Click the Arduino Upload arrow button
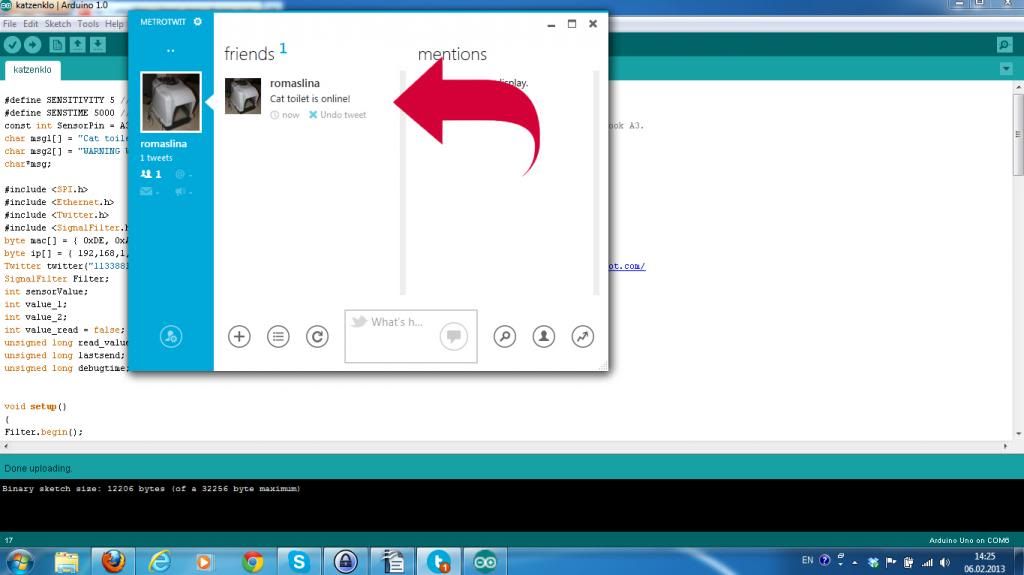The width and height of the screenshot is (1024, 575). (33, 44)
